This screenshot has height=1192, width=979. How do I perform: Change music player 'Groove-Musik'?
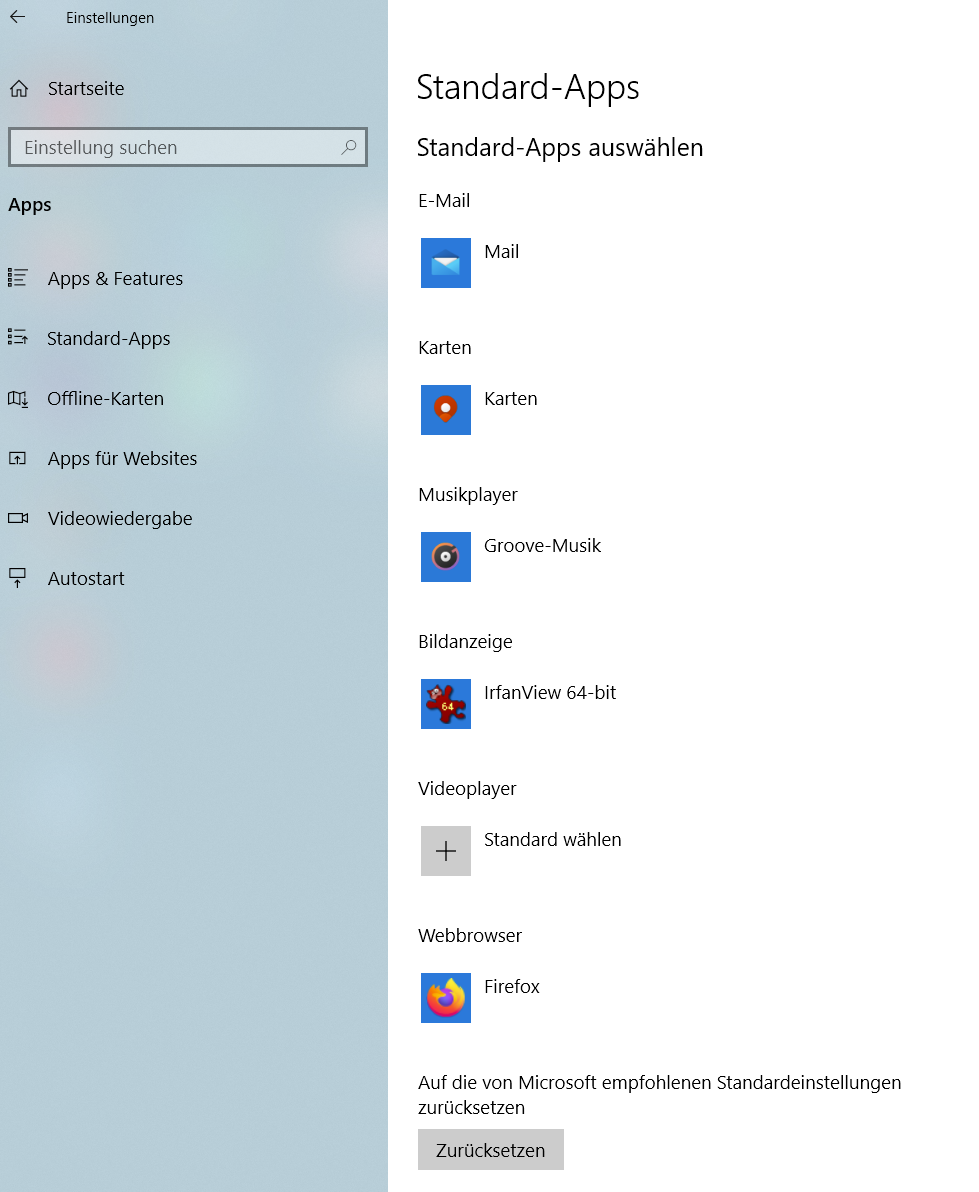tap(543, 546)
